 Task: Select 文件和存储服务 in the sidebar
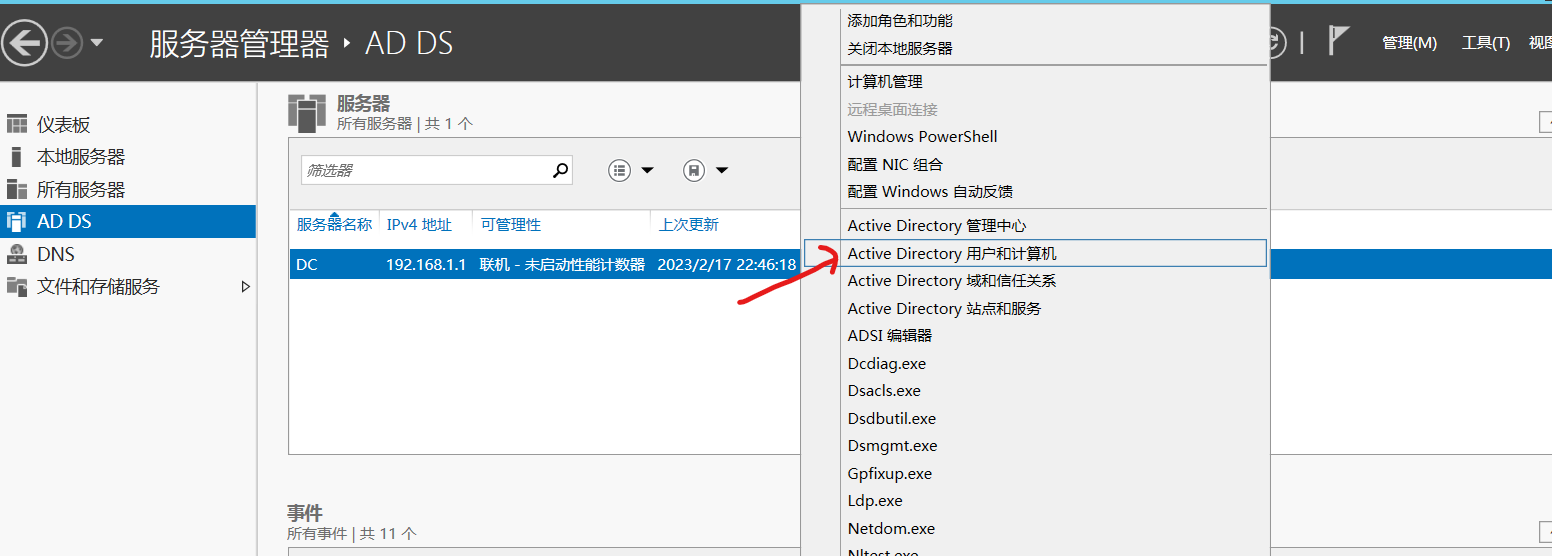[x=98, y=287]
